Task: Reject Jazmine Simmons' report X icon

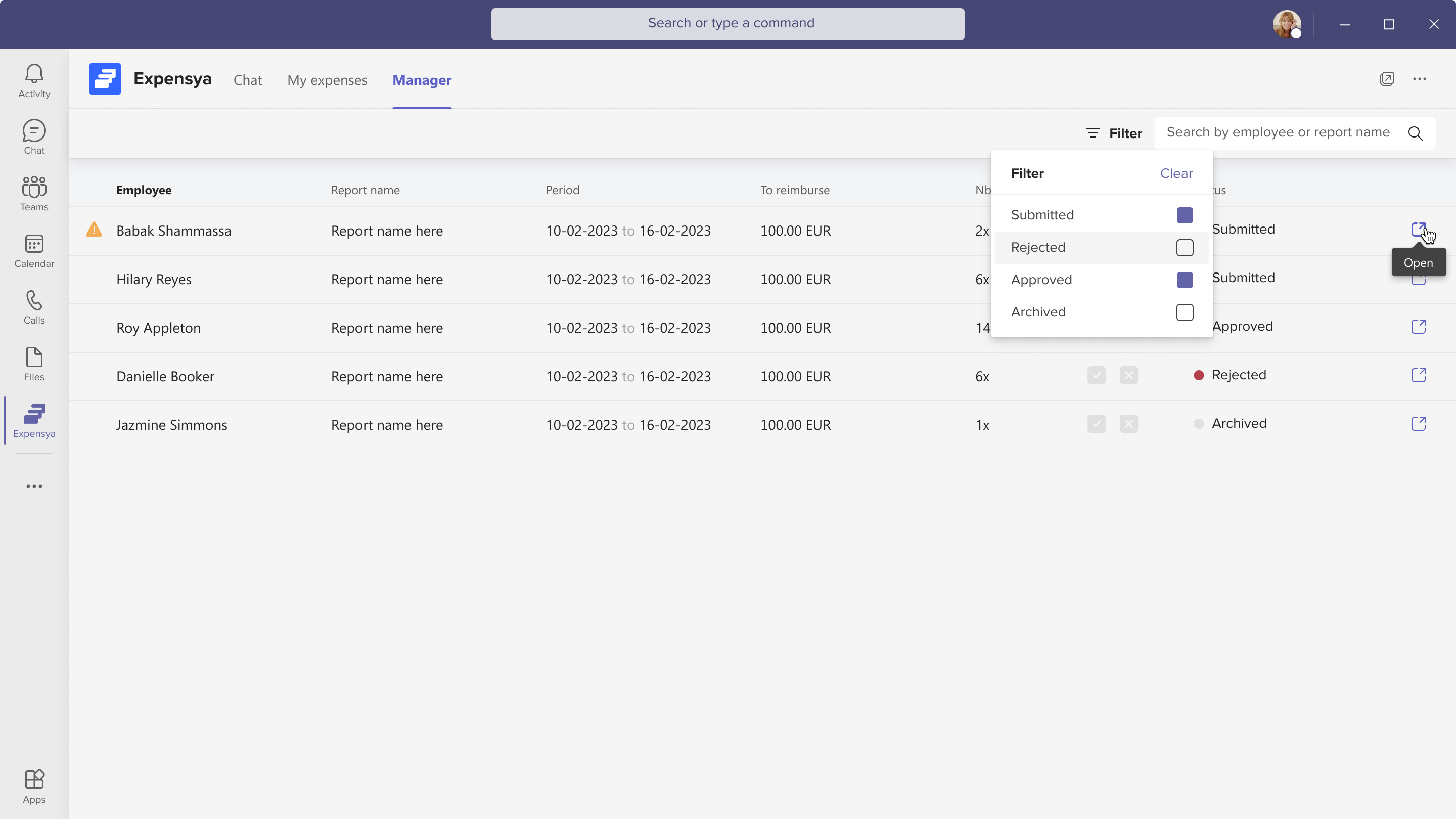Action: 1128,424
